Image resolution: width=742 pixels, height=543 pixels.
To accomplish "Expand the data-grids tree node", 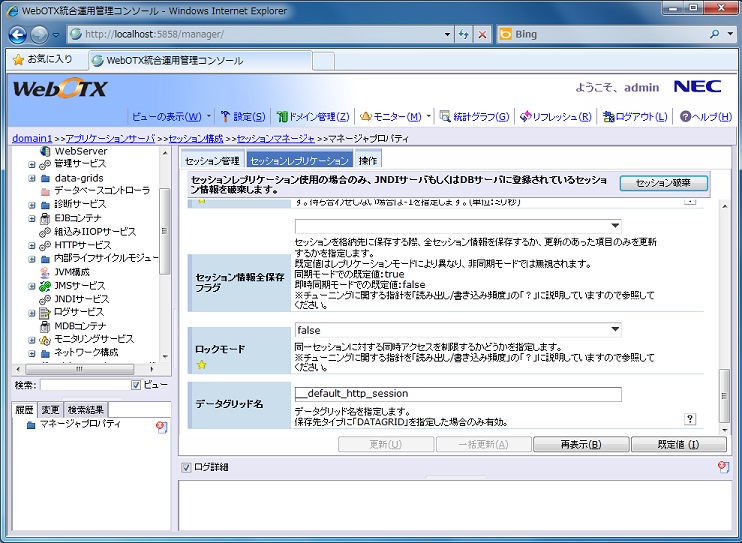I will click(32, 177).
